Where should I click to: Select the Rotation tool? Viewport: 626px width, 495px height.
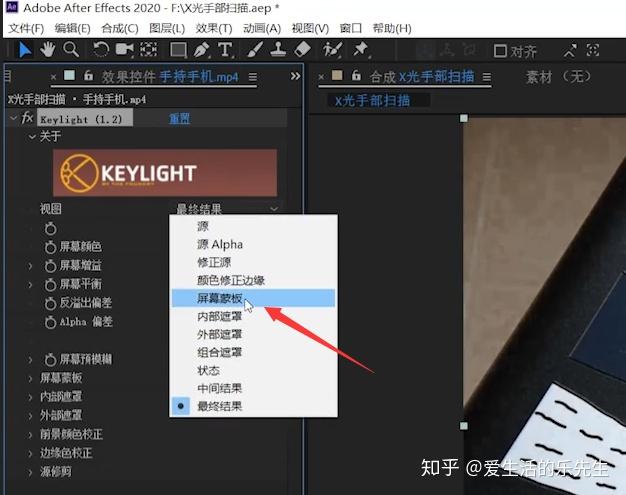[x=101, y=50]
